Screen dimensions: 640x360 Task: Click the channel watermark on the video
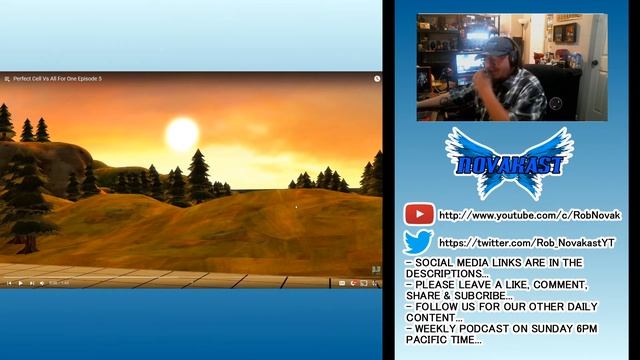(376, 269)
